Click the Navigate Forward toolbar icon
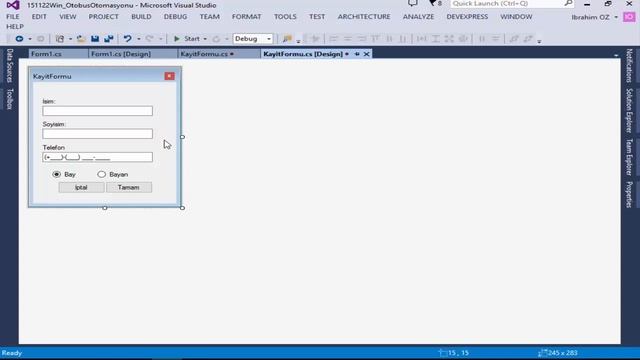 (40, 39)
